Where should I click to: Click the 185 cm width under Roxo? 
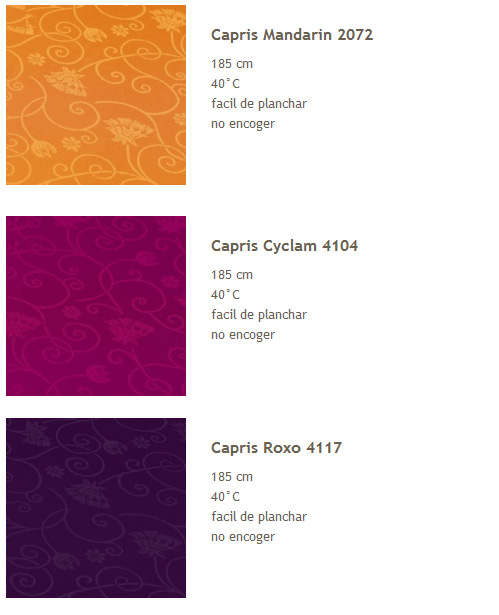[232, 477]
